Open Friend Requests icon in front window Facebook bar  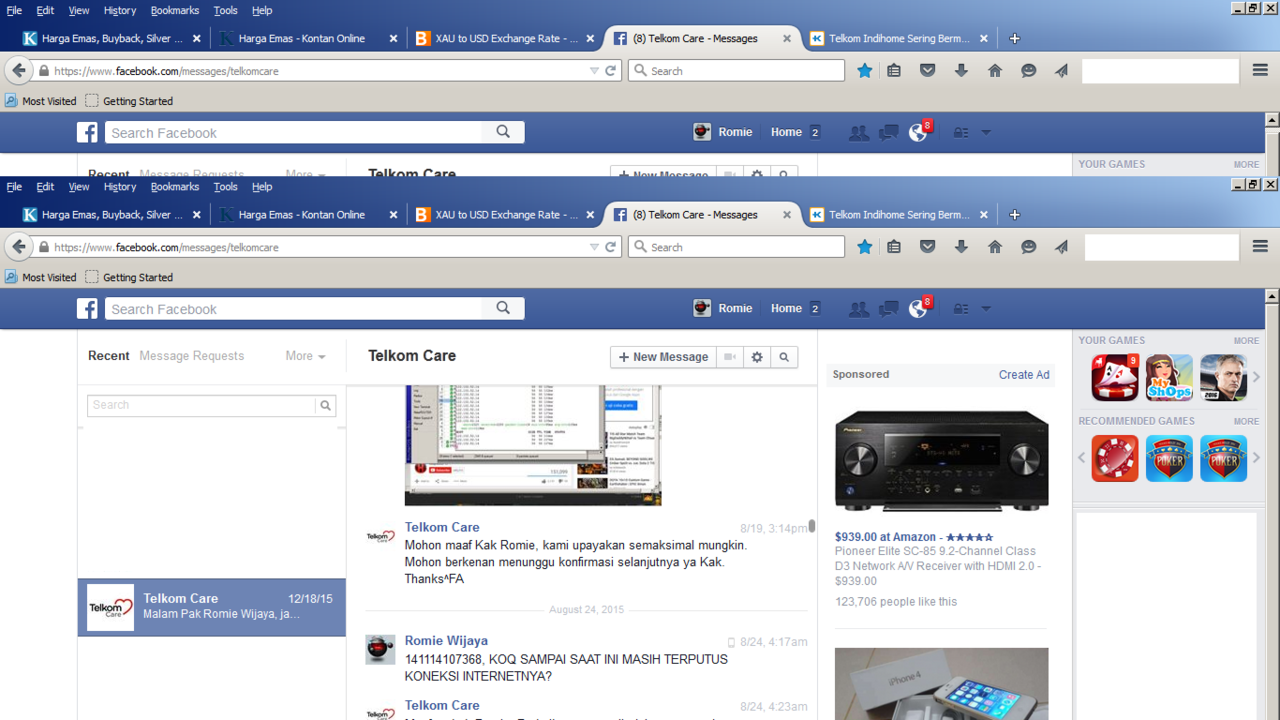(x=858, y=309)
